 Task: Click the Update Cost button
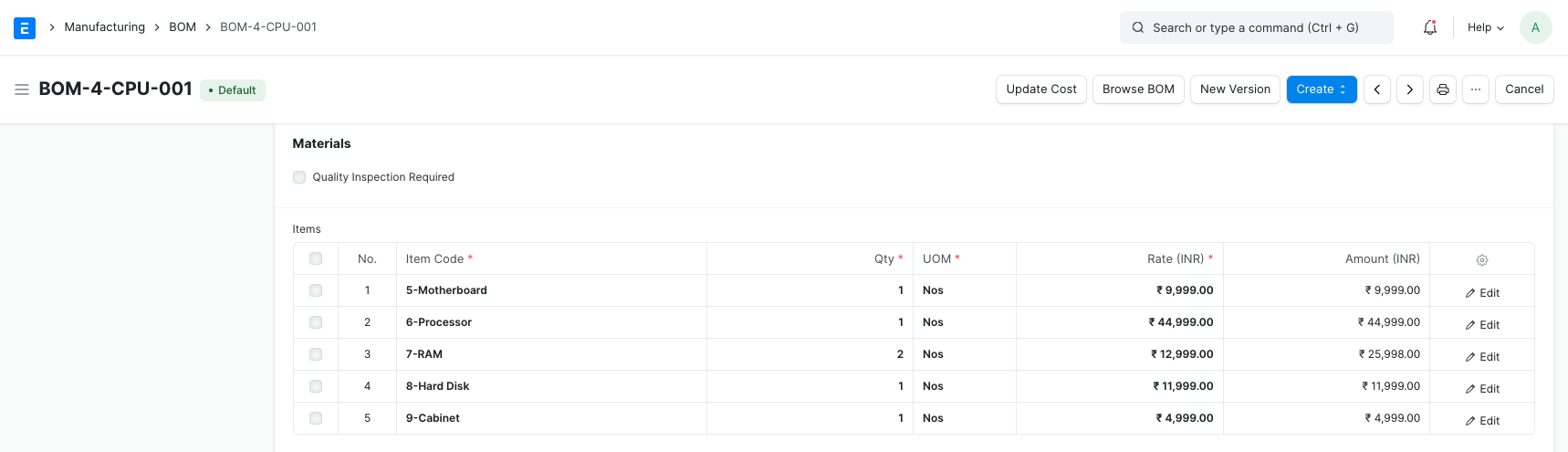[1040, 89]
